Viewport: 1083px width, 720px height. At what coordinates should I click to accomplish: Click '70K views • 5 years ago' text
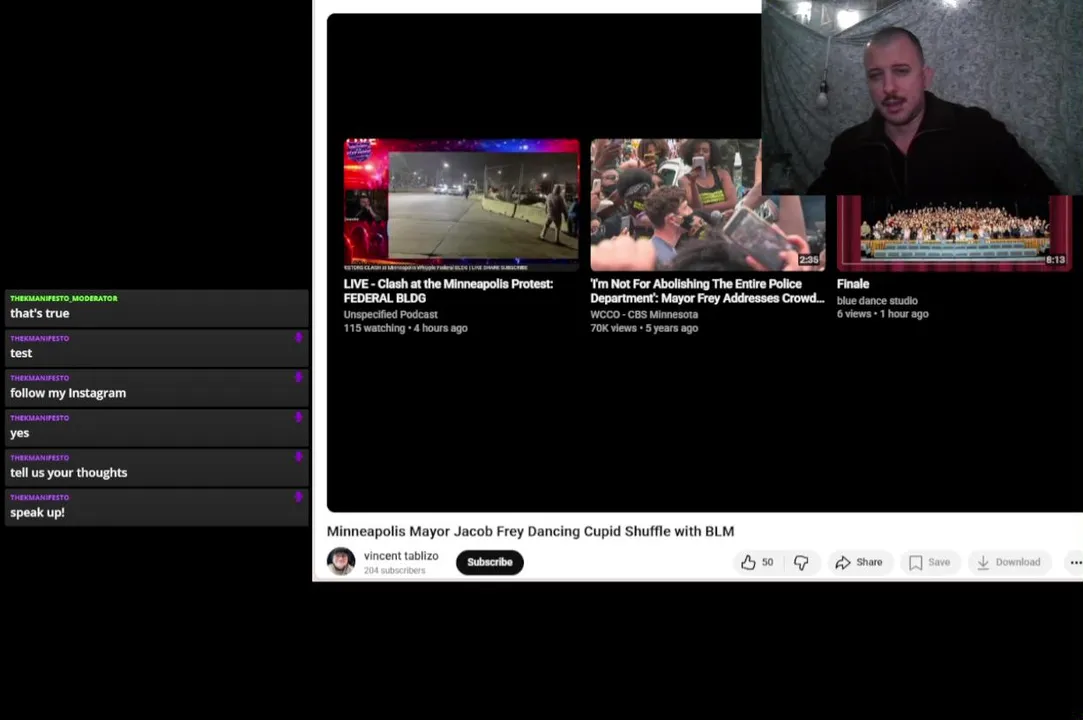pos(644,328)
